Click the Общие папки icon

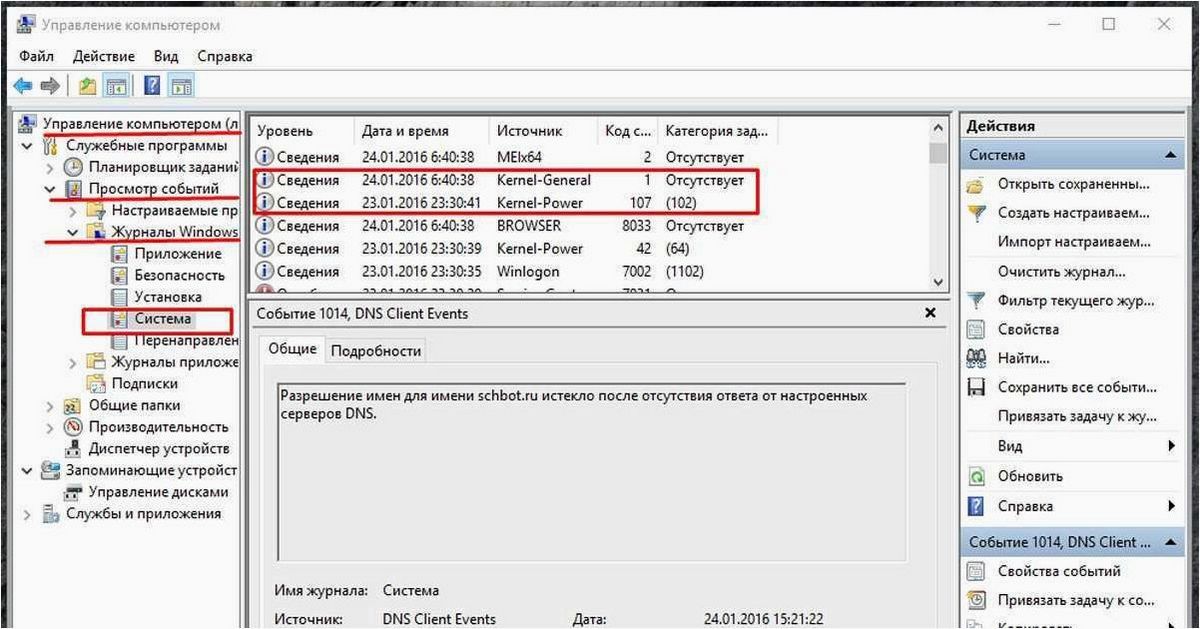tap(73, 406)
